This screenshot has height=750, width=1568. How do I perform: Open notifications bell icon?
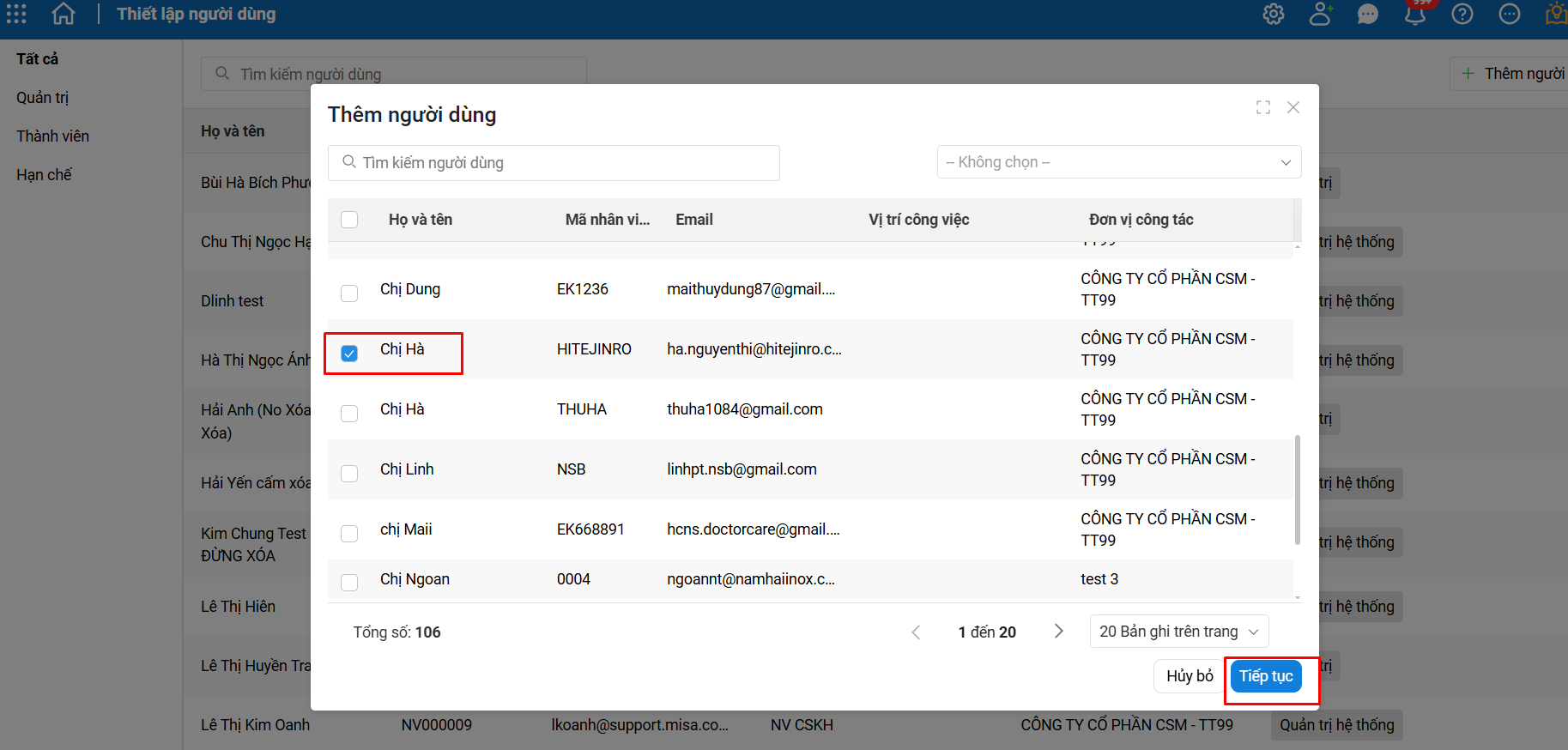point(1414,14)
